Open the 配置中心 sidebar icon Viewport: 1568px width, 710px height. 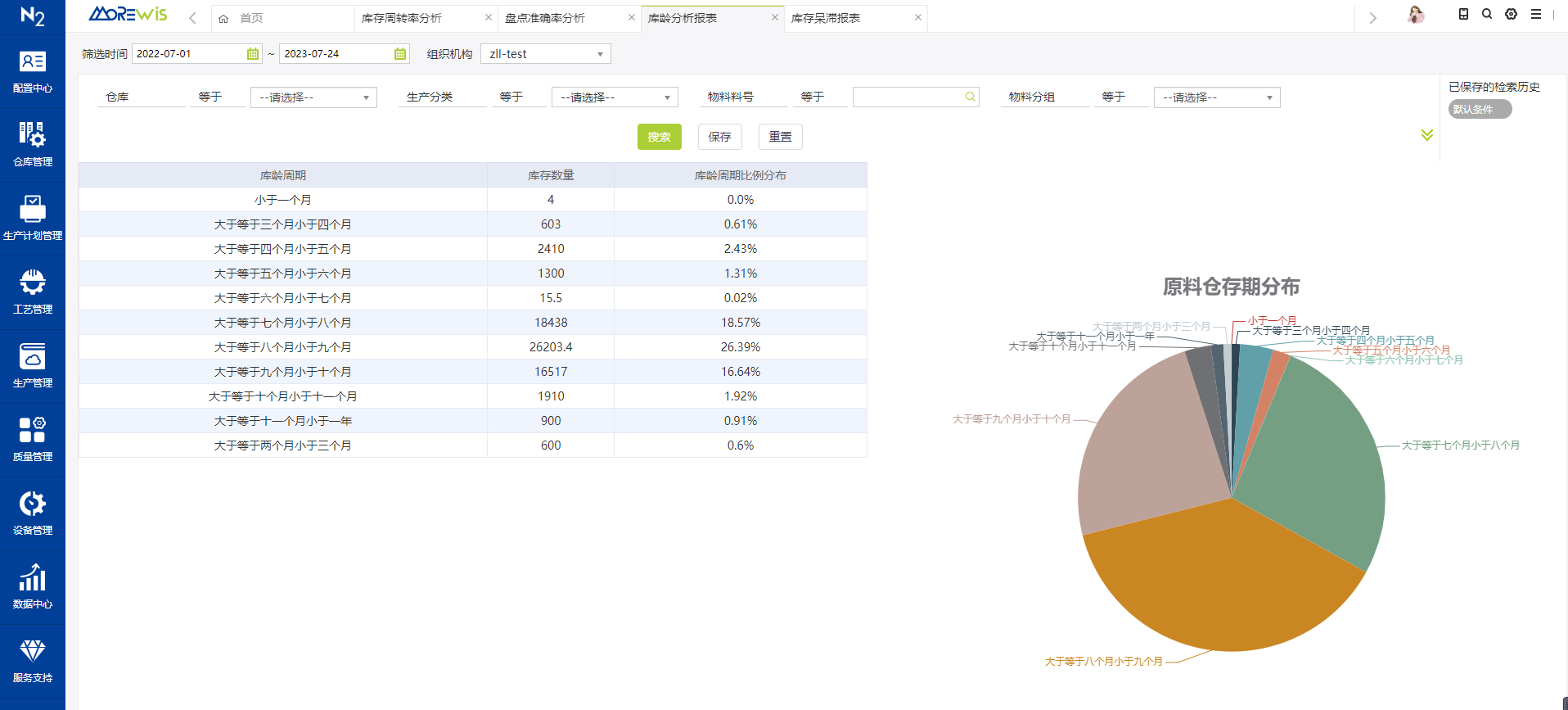pos(32,62)
